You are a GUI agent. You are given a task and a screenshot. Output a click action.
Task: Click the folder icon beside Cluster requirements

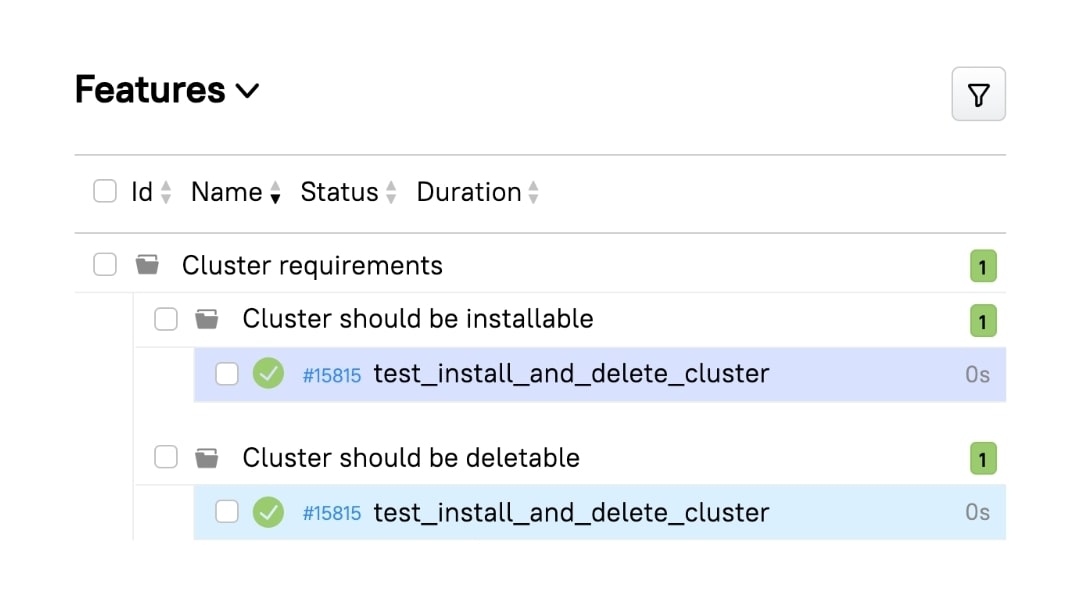pos(147,264)
